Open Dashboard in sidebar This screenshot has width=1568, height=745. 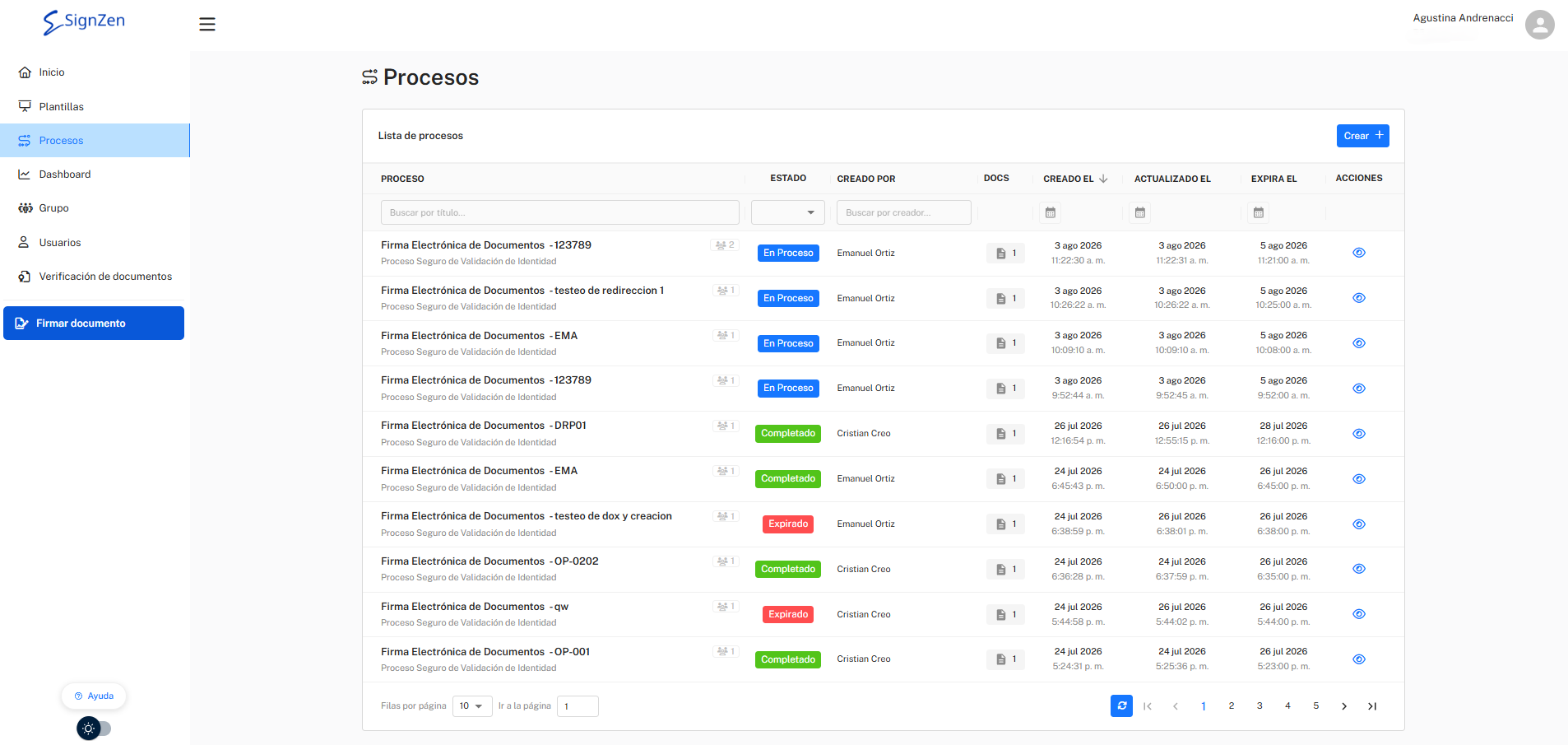(x=95, y=175)
